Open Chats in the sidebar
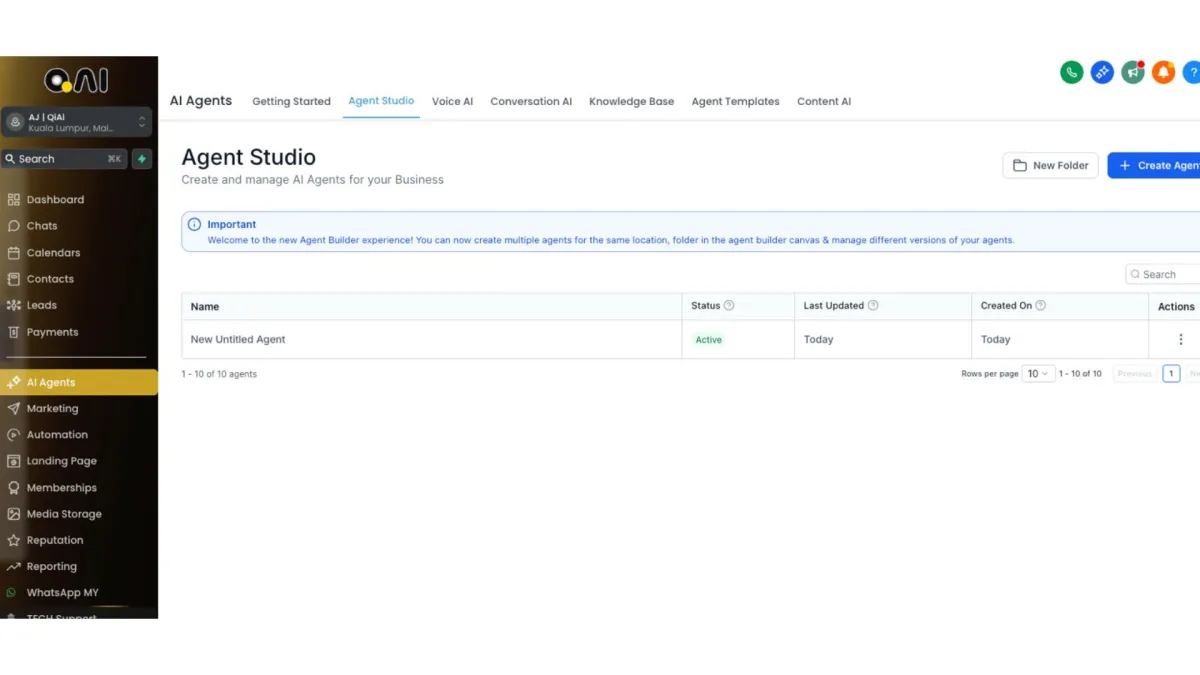The width and height of the screenshot is (1200, 675). click(42, 226)
